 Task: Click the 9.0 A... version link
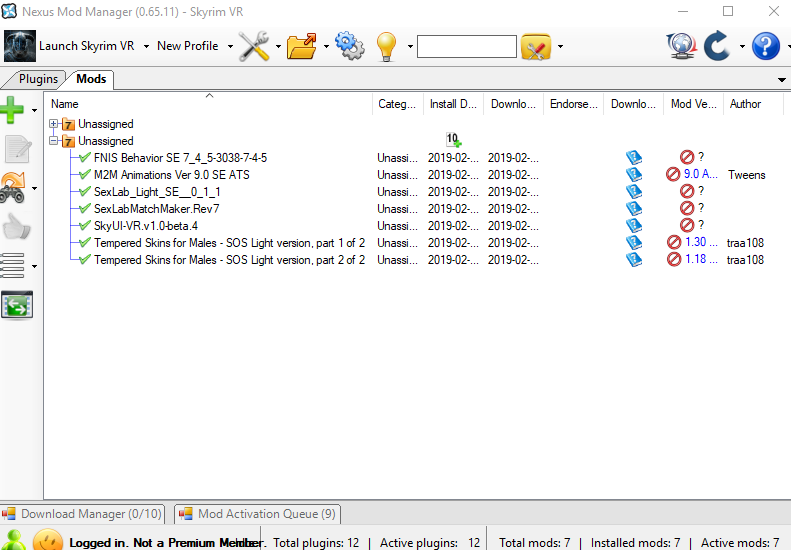tap(701, 174)
